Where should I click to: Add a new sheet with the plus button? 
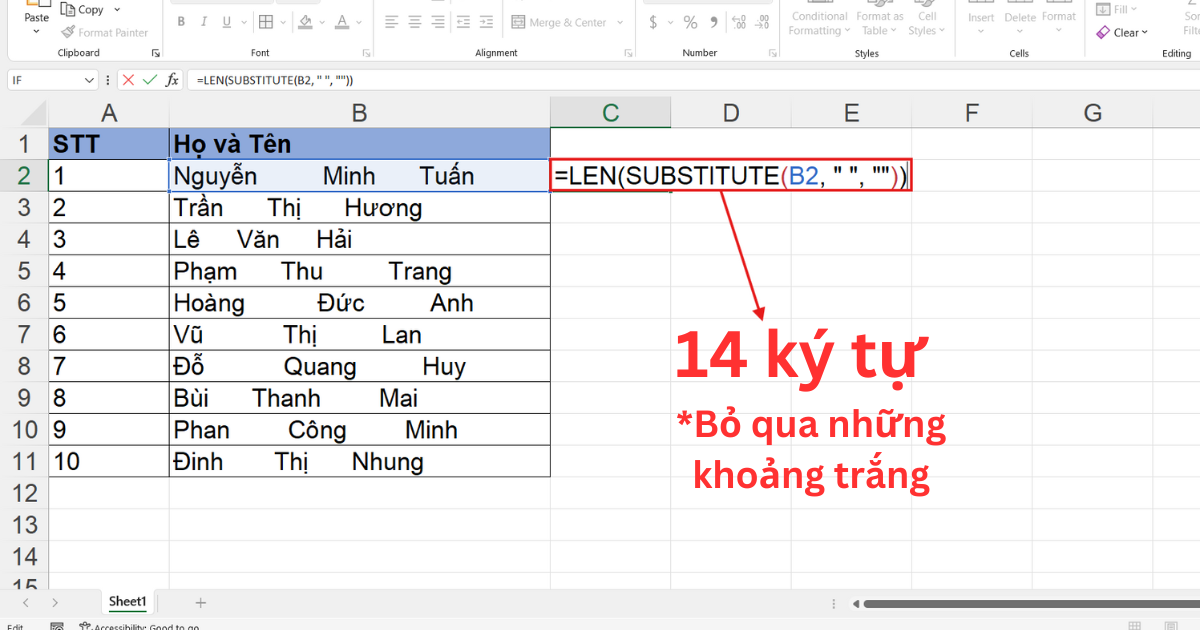pos(200,602)
